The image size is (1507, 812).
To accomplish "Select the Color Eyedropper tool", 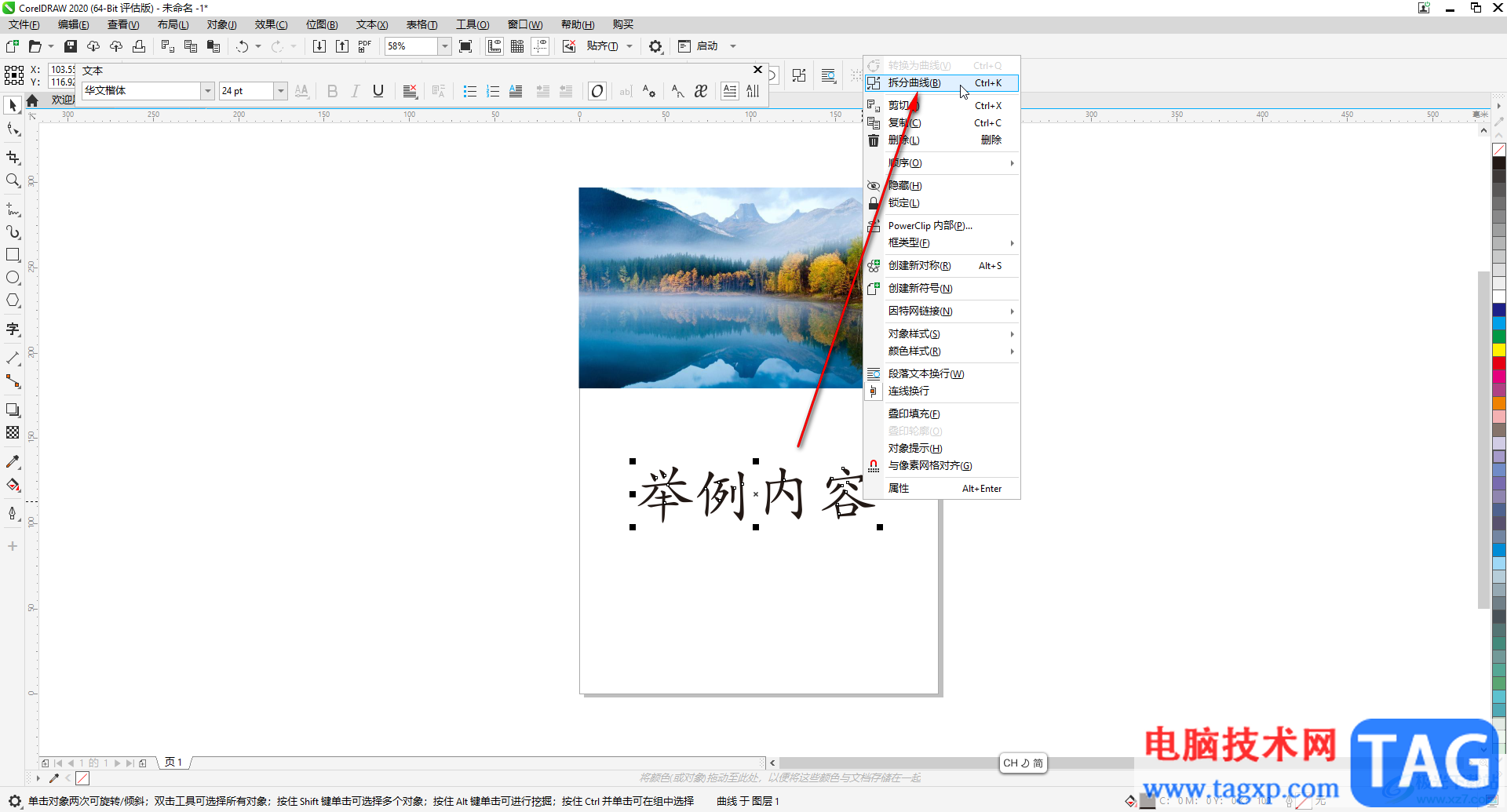I will tap(13, 462).
